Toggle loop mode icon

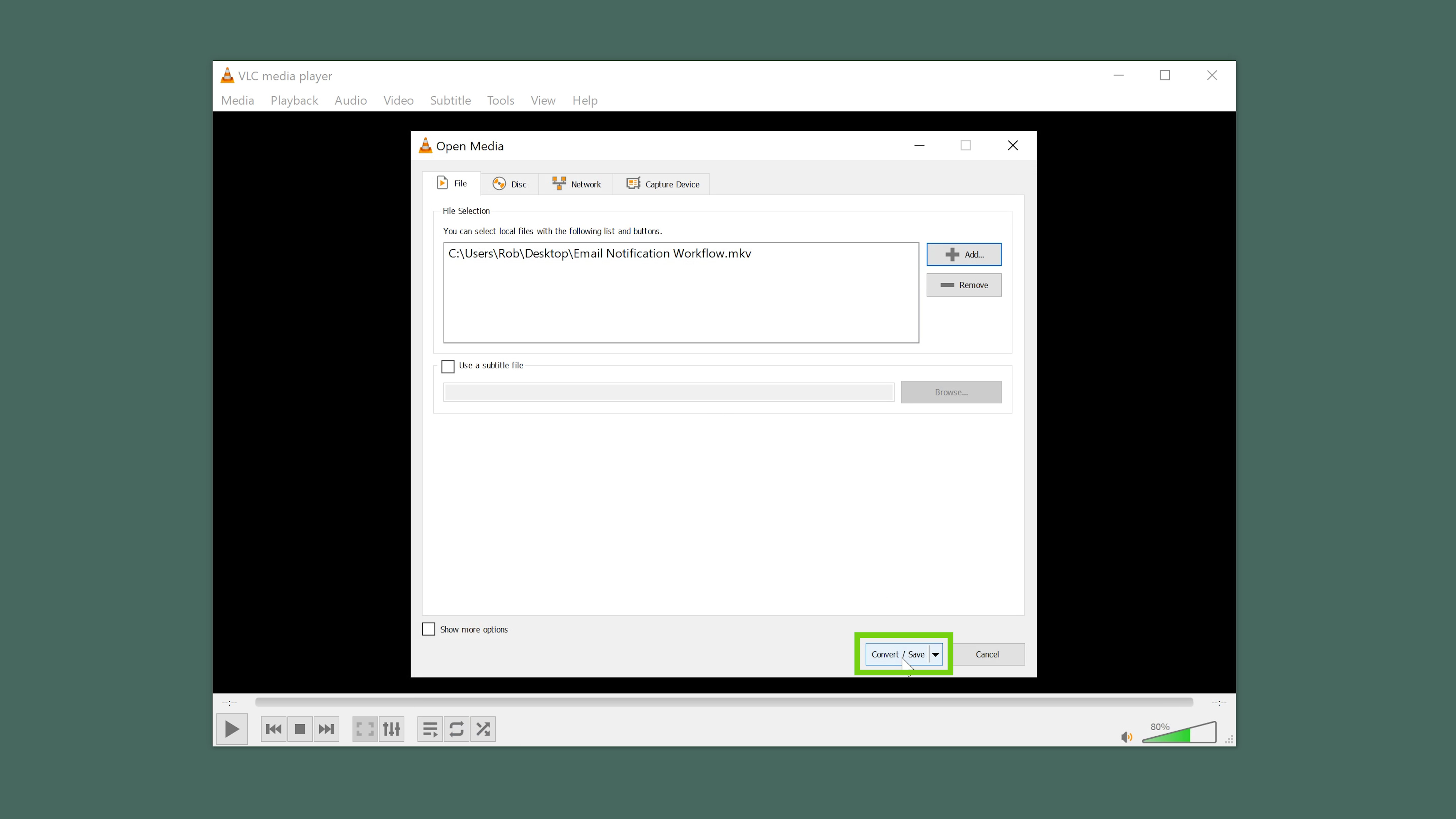[x=457, y=729]
